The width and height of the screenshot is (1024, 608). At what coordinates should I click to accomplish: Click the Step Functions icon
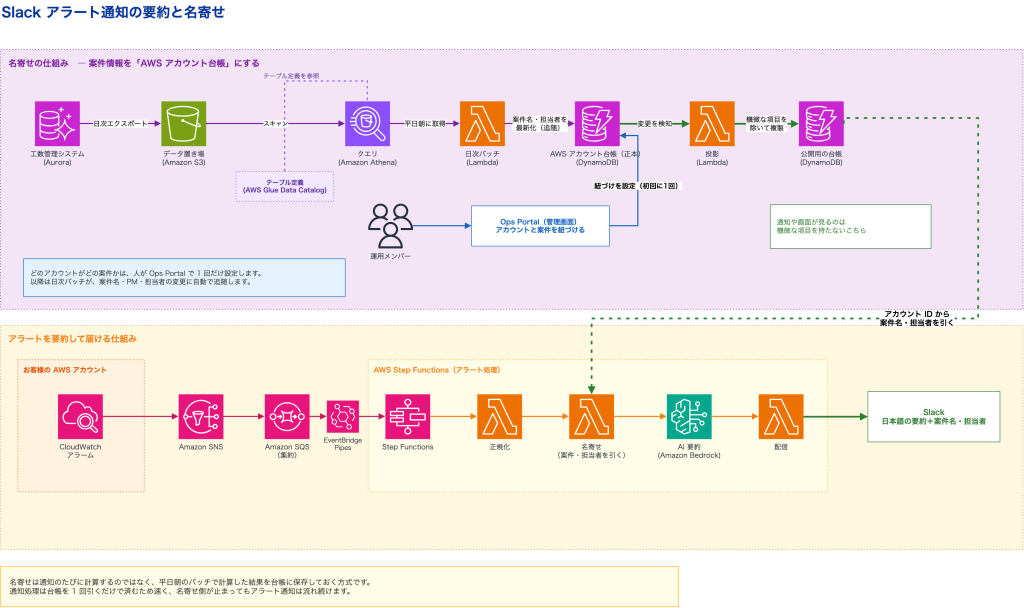(x=408, y=417)
